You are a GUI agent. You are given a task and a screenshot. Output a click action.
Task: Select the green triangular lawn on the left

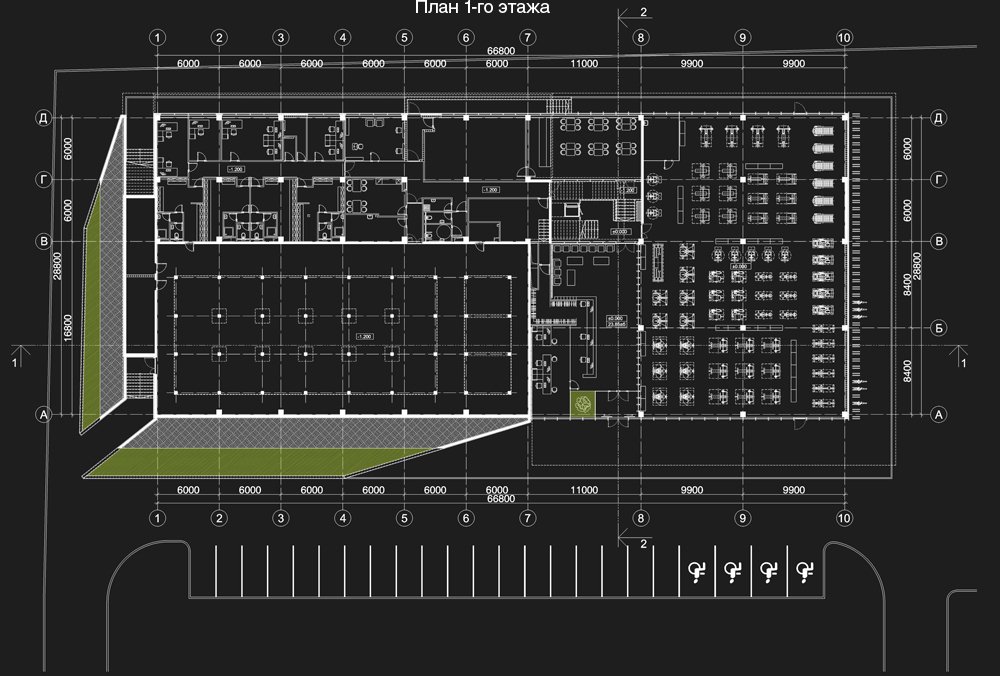point(104,300)
